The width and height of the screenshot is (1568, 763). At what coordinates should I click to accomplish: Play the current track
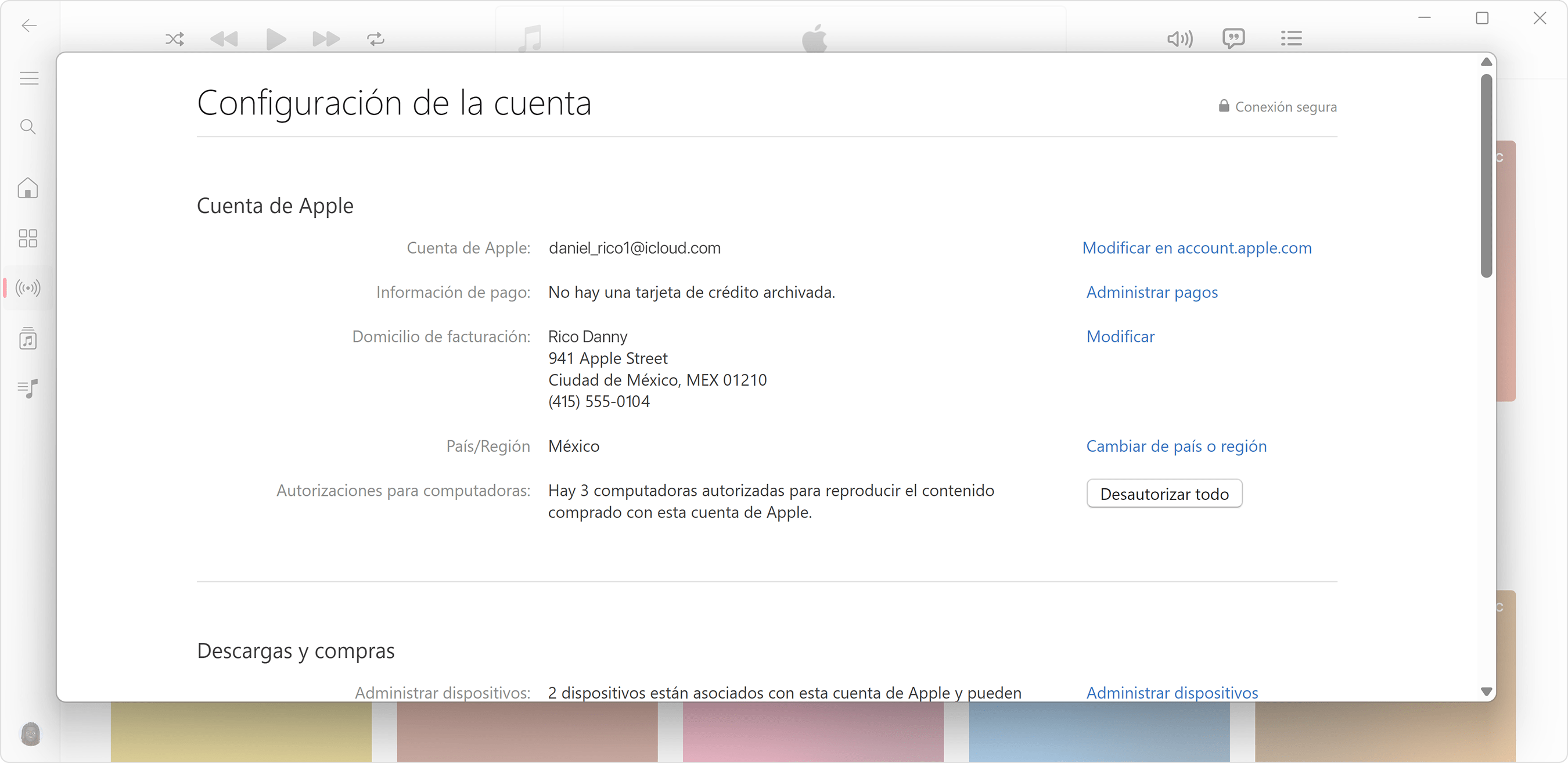coord(276,39)
